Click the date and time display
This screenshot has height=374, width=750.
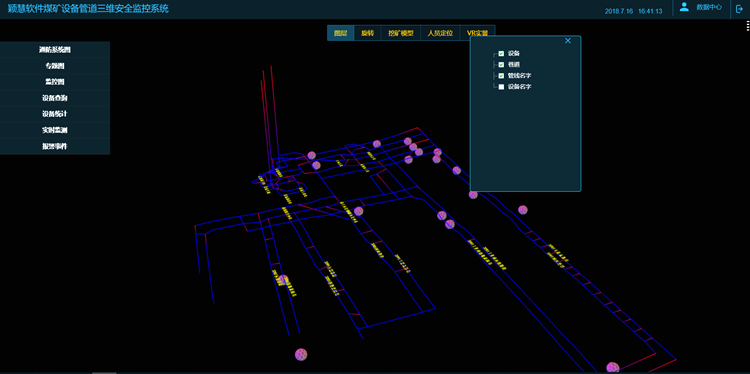point(633,11)
